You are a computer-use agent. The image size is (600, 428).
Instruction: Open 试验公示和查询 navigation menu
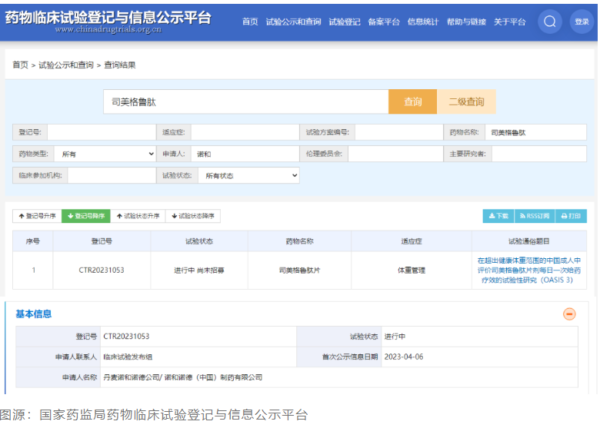point(293,22)
